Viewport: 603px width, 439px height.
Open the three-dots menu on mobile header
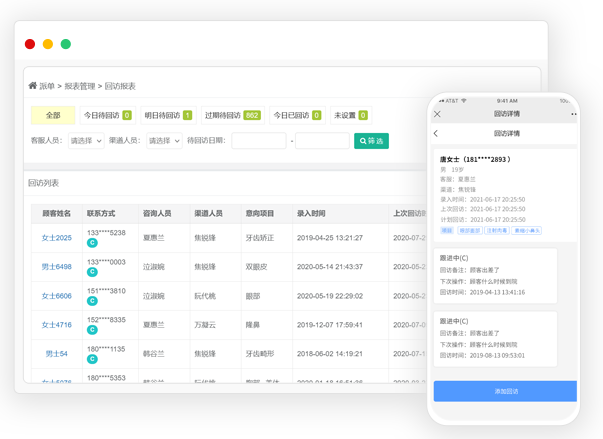tap(573, 114)
